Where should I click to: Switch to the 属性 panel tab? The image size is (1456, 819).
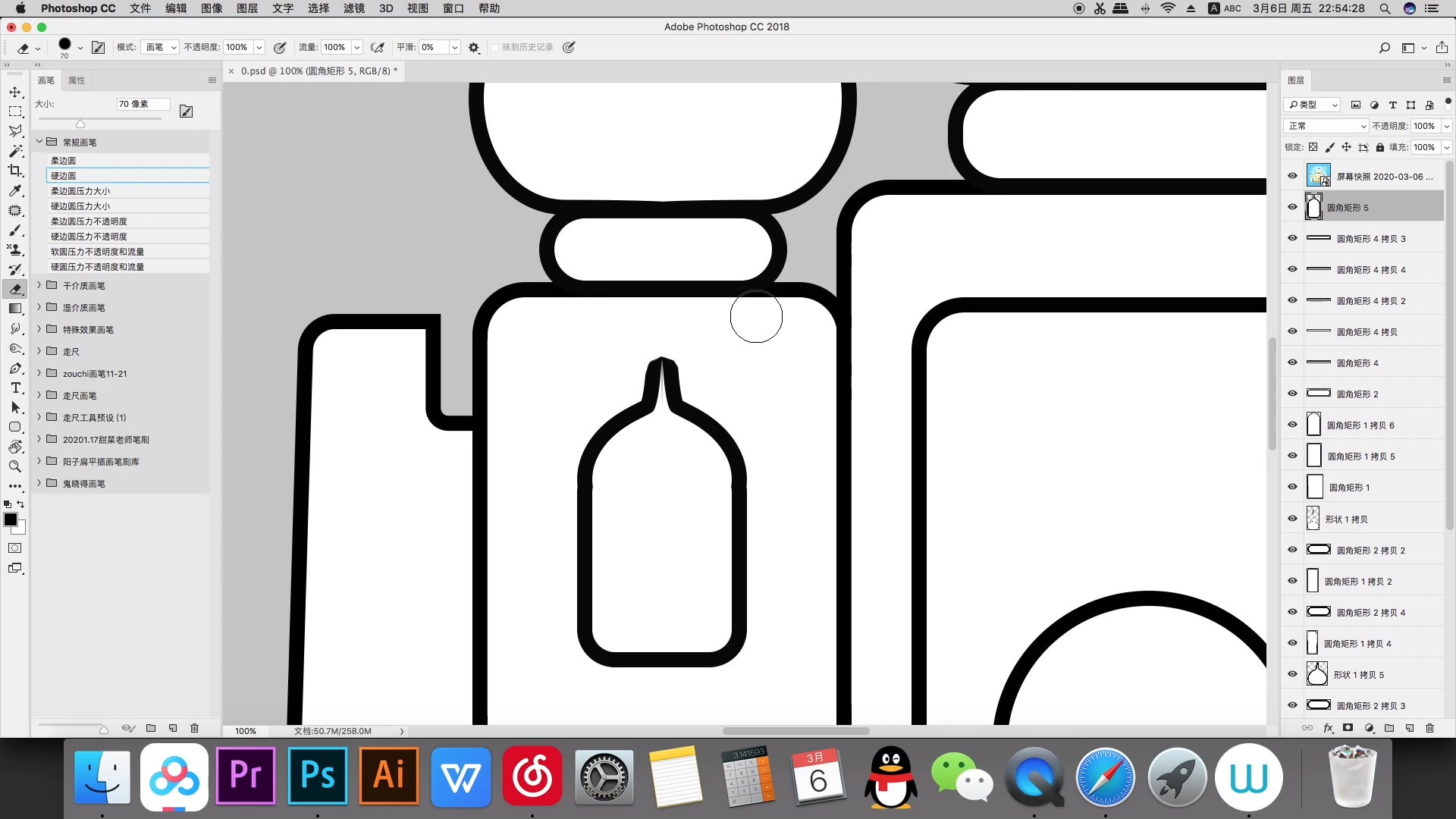(x=77, y=80)
